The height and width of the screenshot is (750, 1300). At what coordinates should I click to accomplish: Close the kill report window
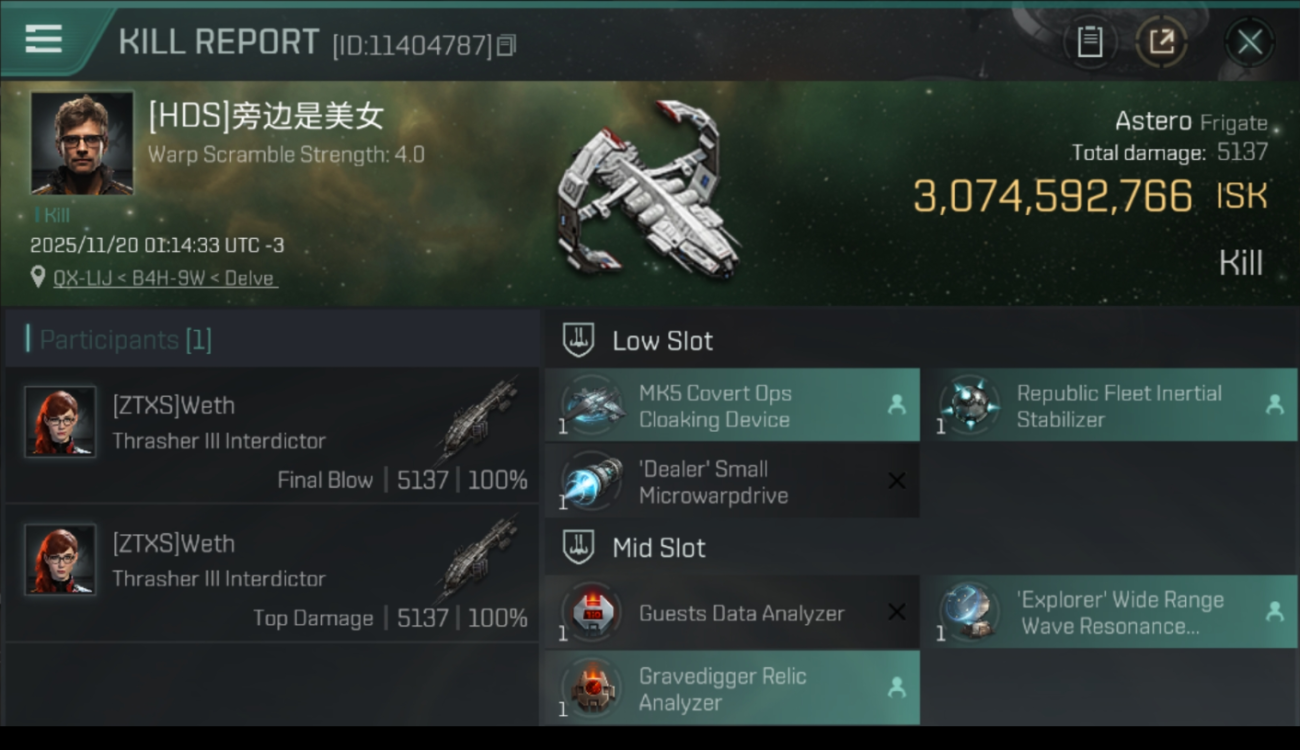(1249, 42)
